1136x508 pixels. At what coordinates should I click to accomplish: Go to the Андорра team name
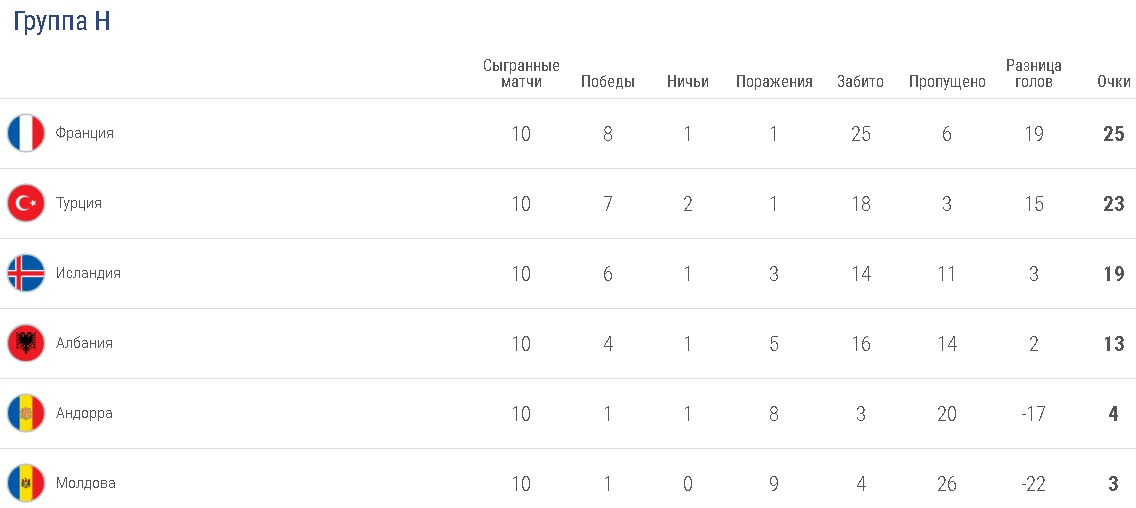click(84, 413)
